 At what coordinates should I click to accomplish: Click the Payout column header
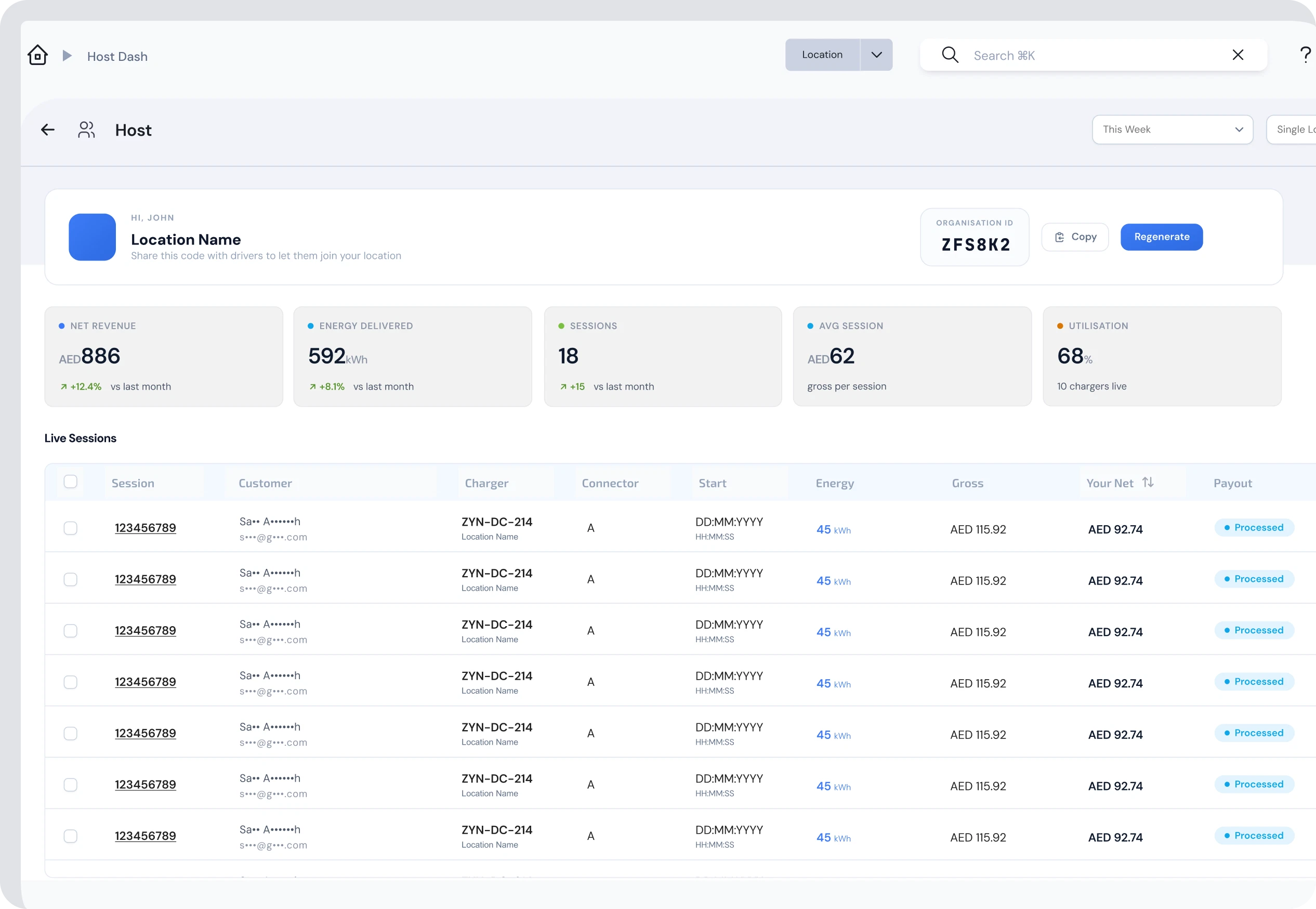tap(1233, 483)
